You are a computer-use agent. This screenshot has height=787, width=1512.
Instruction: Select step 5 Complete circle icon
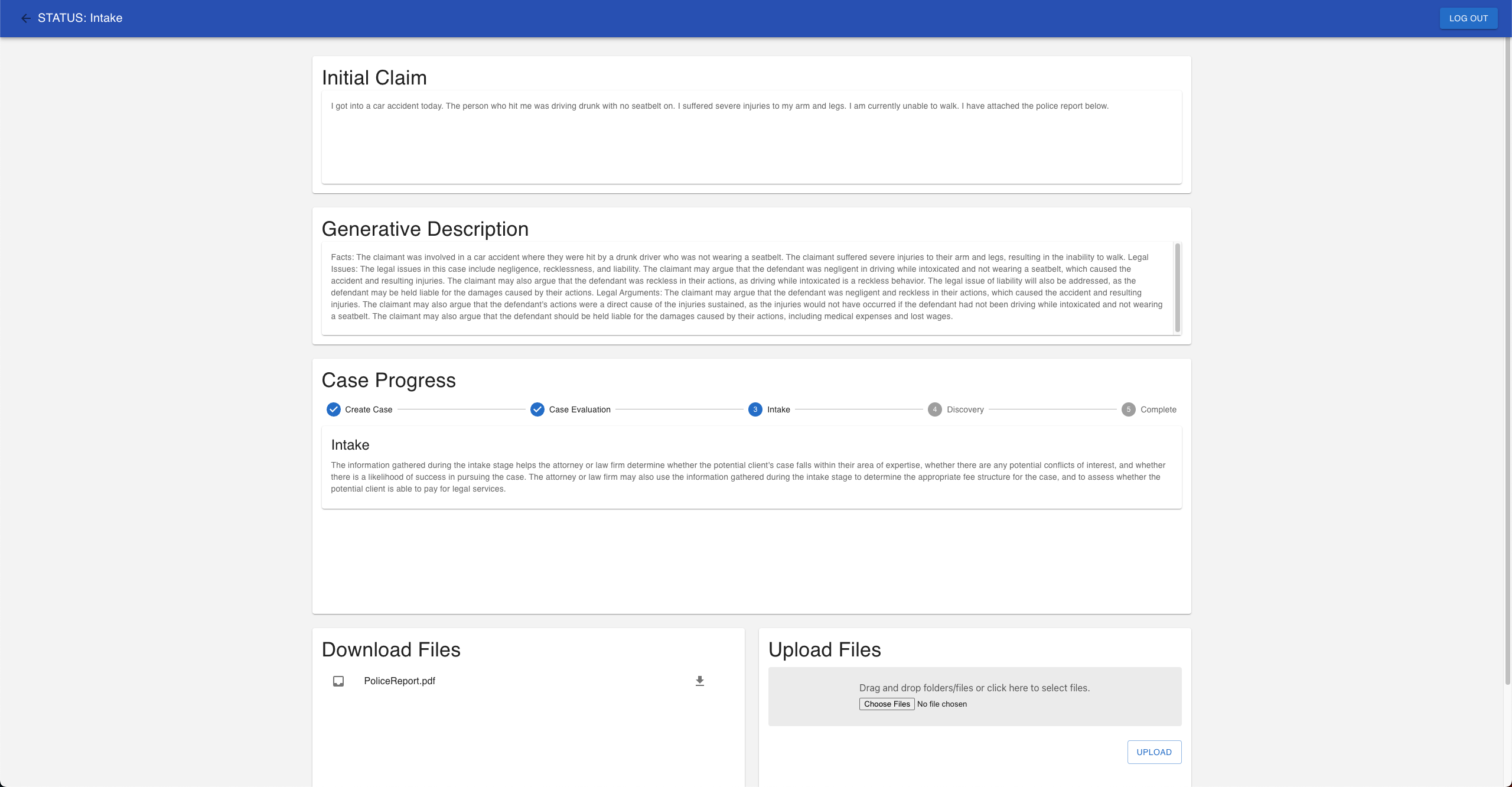click(x=1128, y=409)
